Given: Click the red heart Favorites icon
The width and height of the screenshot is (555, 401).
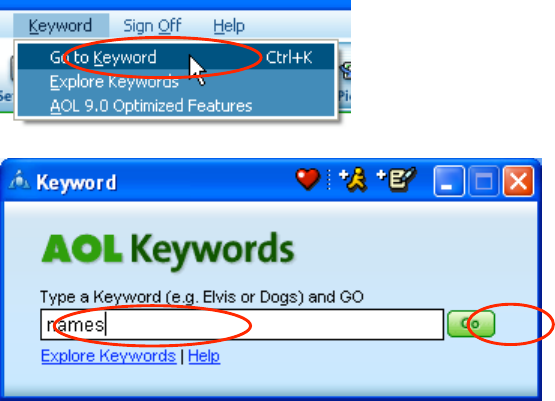Looking at the screenshot, I should (x=307, y=179).
